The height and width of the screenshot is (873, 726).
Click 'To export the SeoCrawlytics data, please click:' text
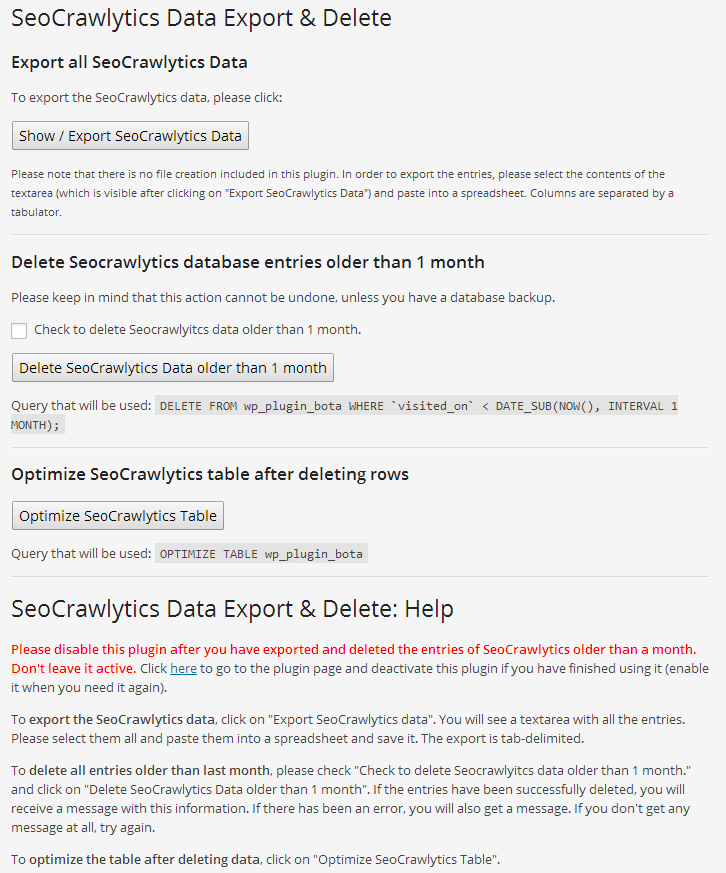point(147,98)
